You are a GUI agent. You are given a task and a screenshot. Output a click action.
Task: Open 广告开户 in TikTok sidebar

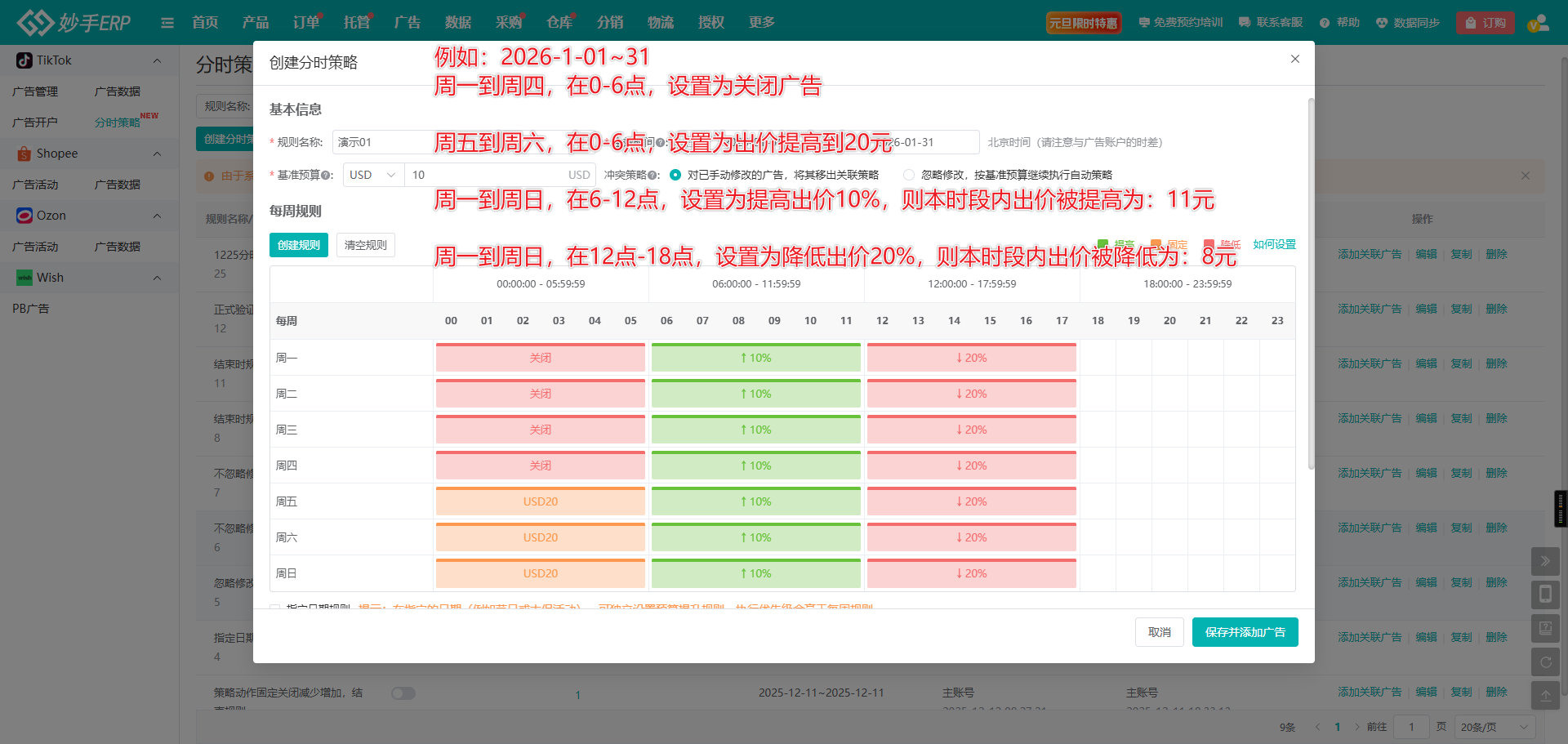click(x=35, y=123)
